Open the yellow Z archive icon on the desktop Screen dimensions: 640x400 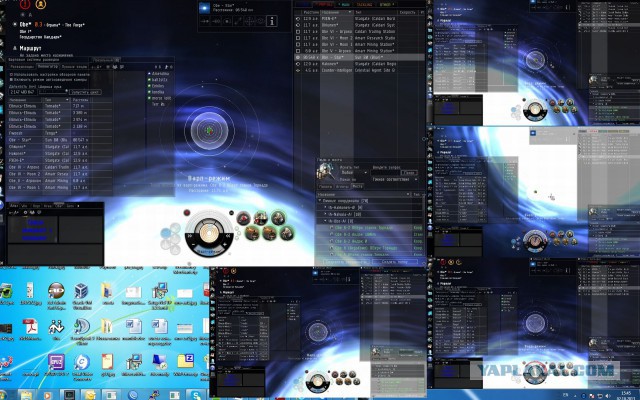click(x=185, y=361)
